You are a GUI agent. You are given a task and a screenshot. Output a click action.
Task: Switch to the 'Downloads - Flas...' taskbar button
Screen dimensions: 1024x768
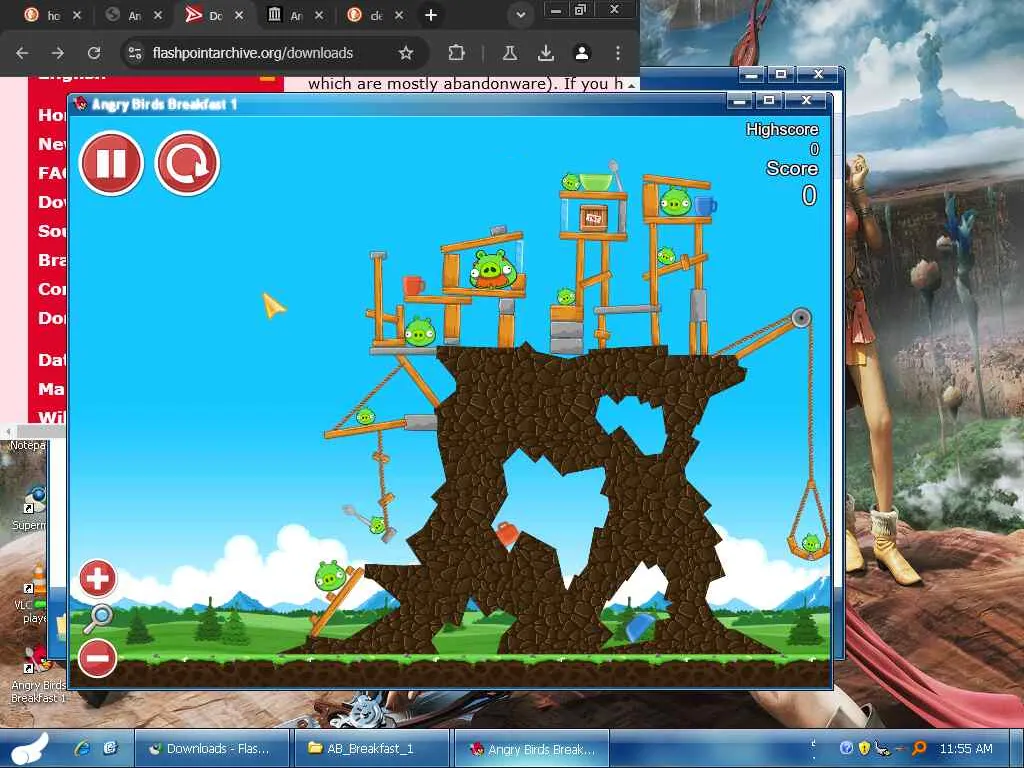coord(212,748)
